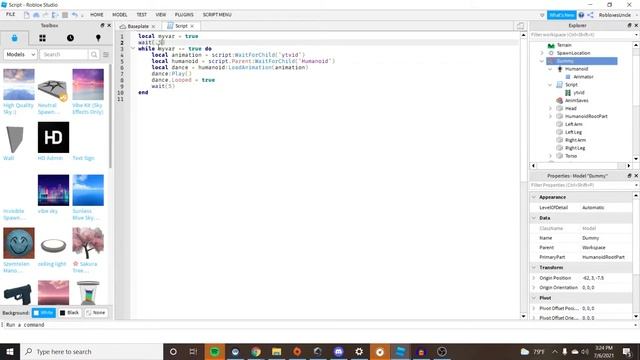
Task: Expand the Head node in Explorer
Action: tap(550, 109)
